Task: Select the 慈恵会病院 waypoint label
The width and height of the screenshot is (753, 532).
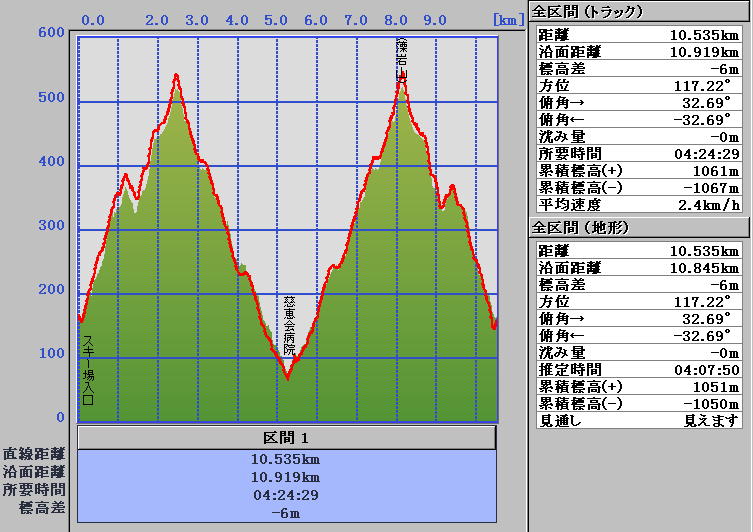Action: [289, 326]
